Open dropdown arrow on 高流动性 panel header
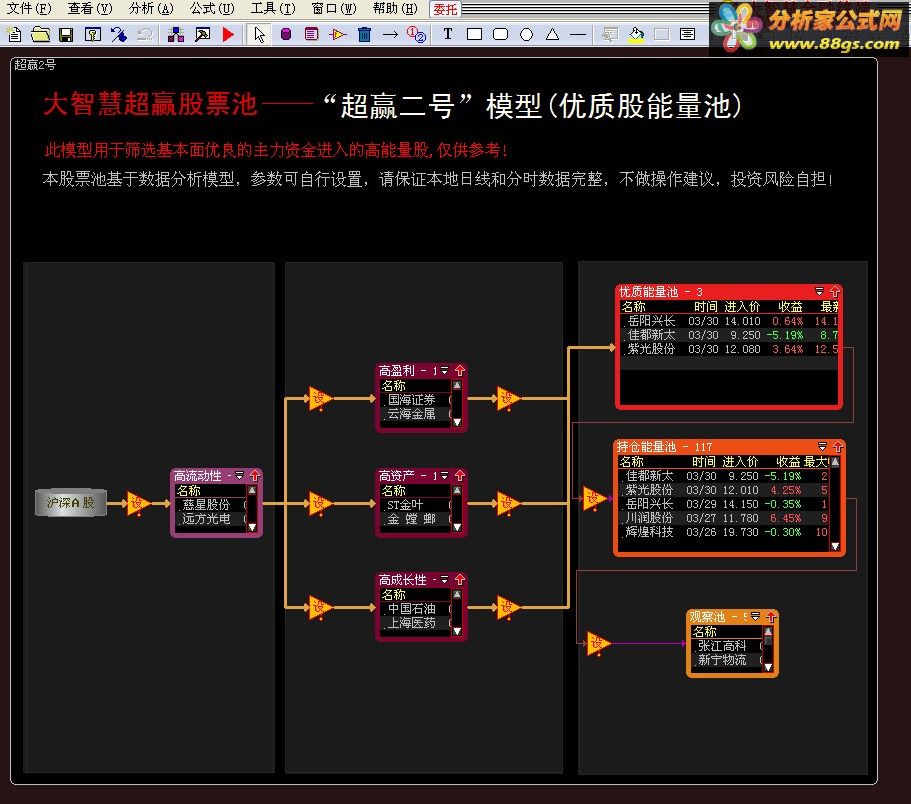 click(239, 475)
